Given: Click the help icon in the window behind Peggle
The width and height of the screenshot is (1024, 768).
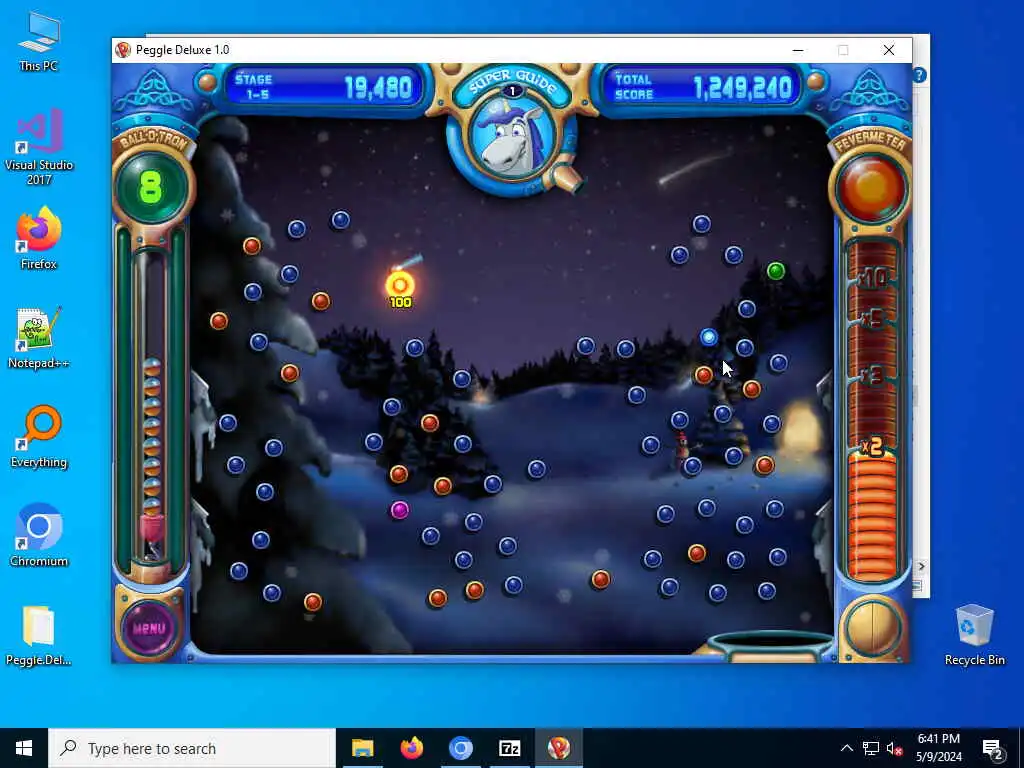Looking at the screenshot, I should pos(920,75).
